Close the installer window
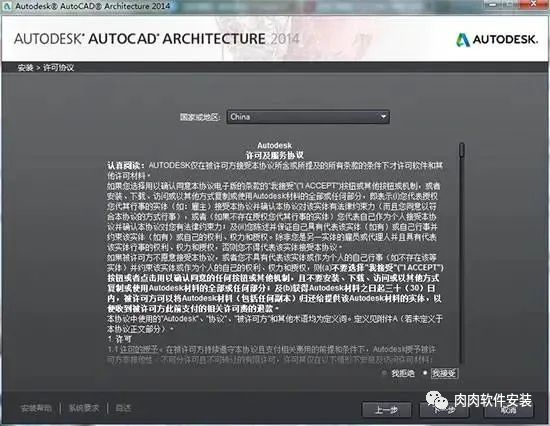 click(x=533, y=4)
